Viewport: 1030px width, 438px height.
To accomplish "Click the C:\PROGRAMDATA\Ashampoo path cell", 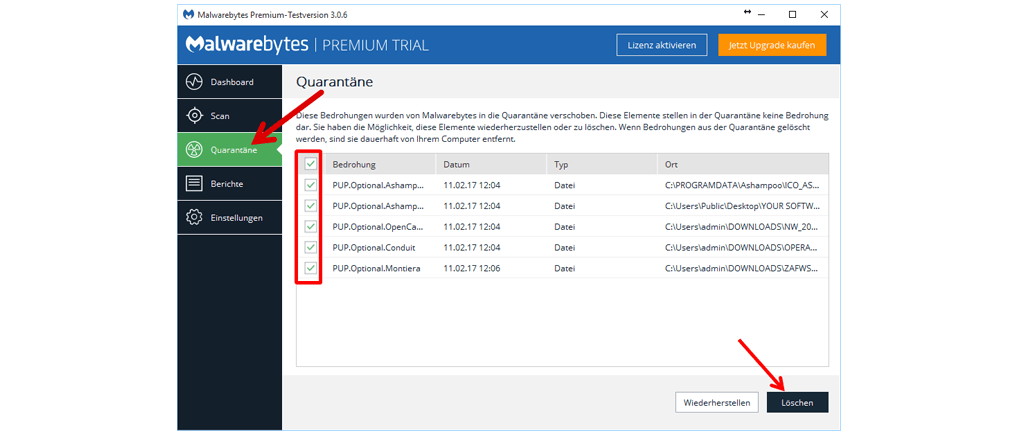I will point(742,185).
